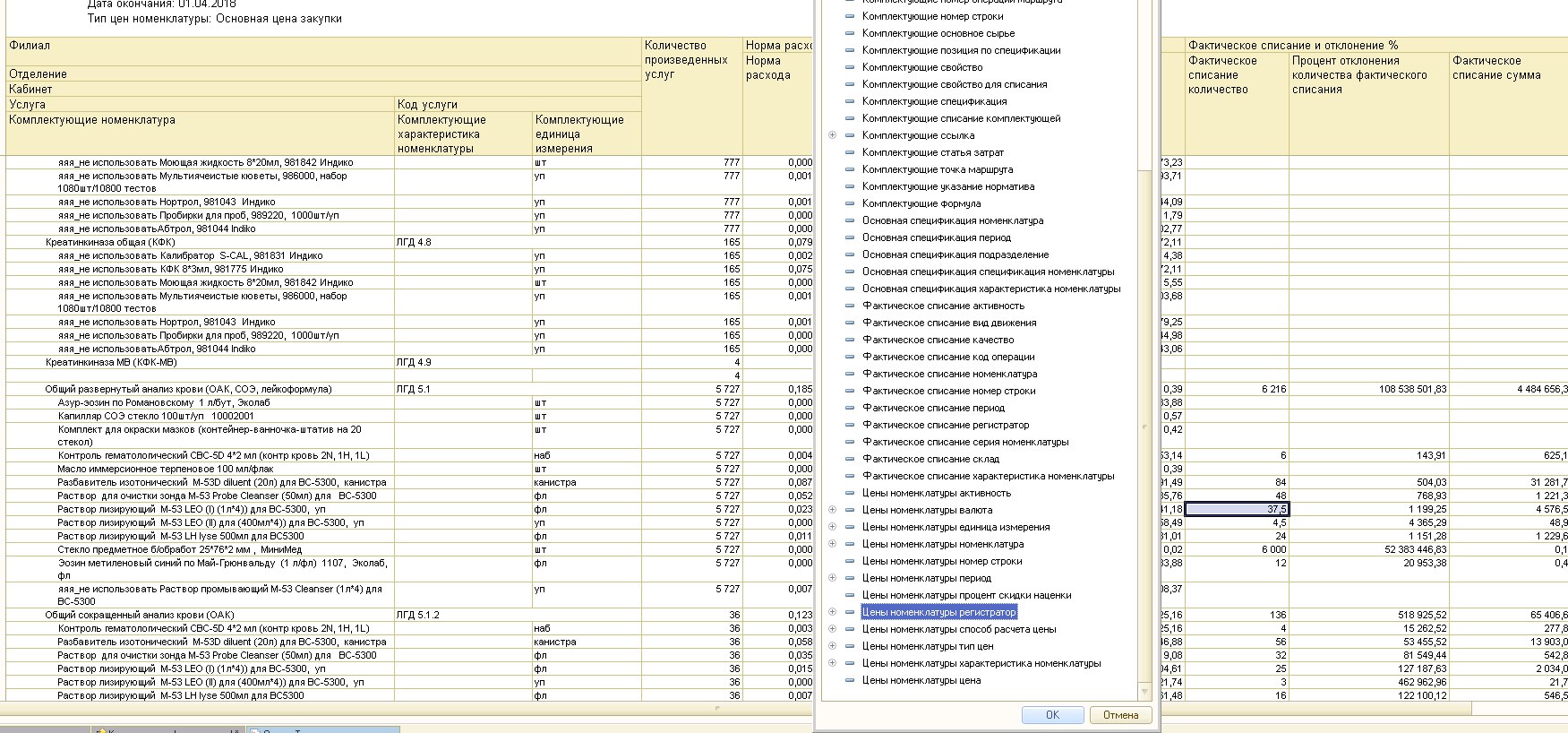Select Основная спецификация характеристика номенклатуры field
The height and width of the screenshot is (733, 1568).
[991, 289]
